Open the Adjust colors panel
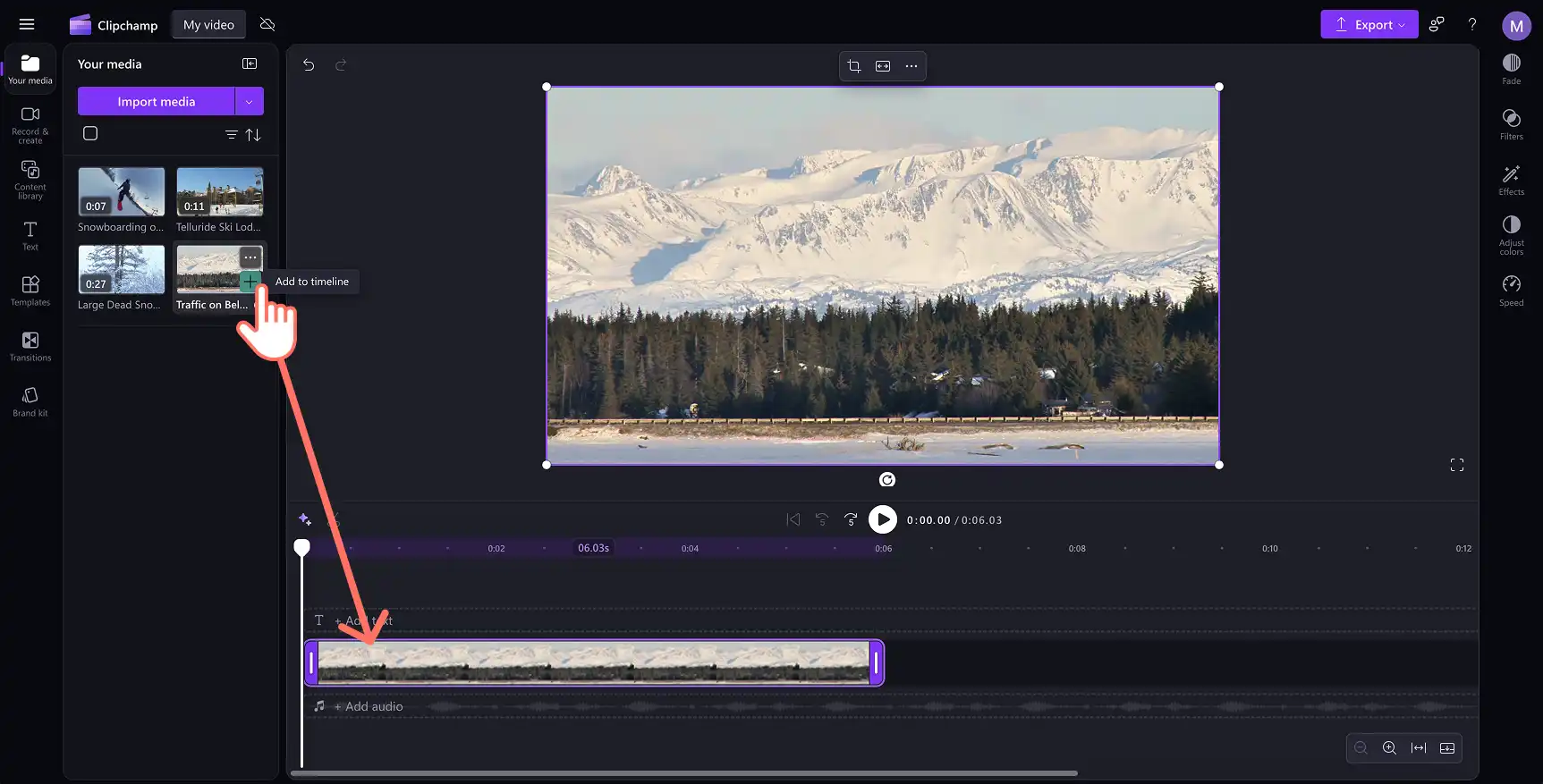Screen dimensions: 1543x784 1512,234
